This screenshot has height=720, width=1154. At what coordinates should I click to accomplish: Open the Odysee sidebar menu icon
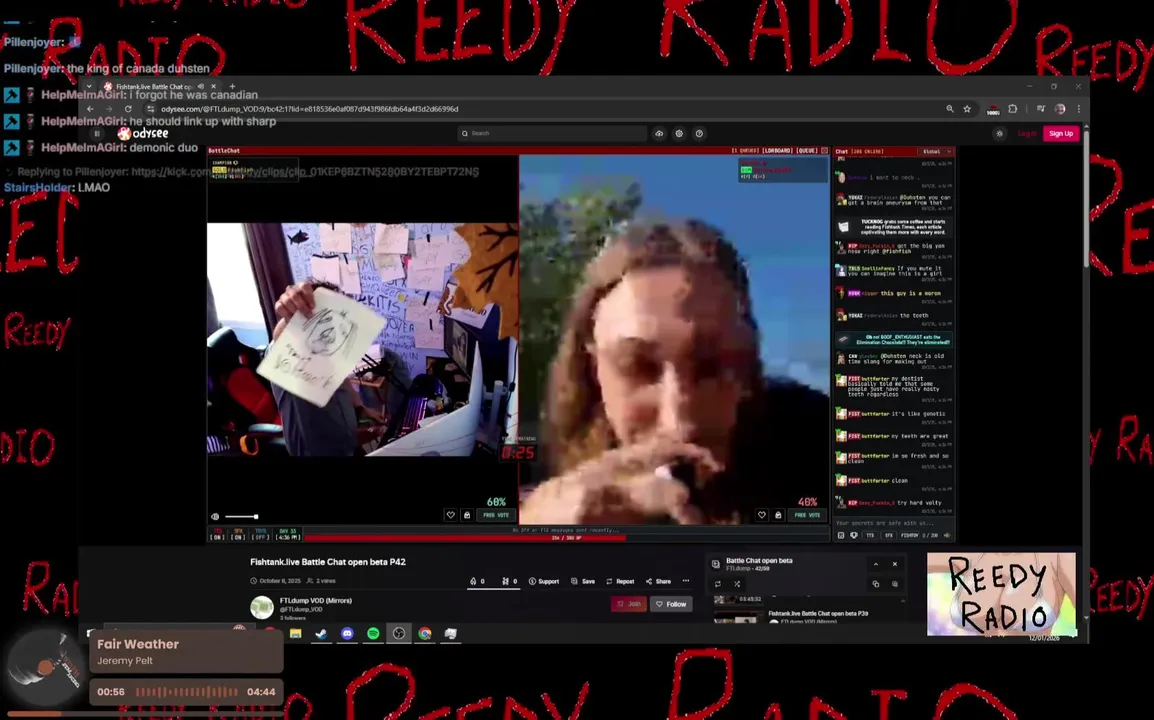(x=97, y=133)
